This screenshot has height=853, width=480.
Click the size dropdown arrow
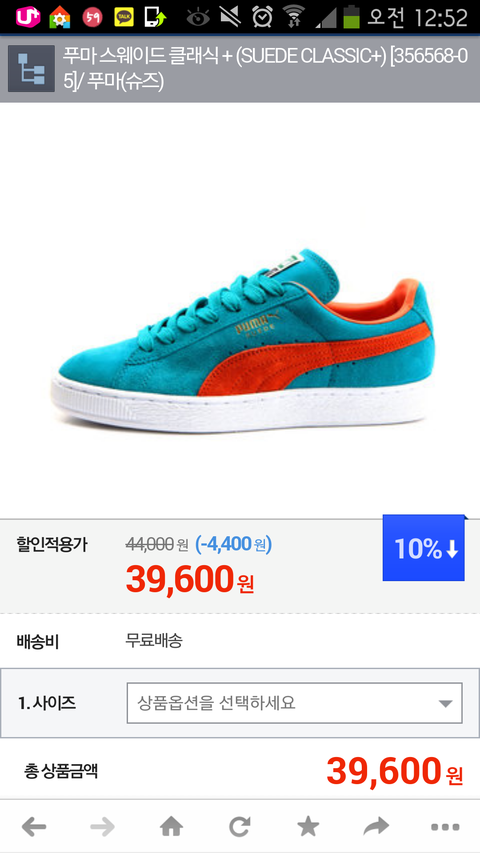click(x=445, y=703)
